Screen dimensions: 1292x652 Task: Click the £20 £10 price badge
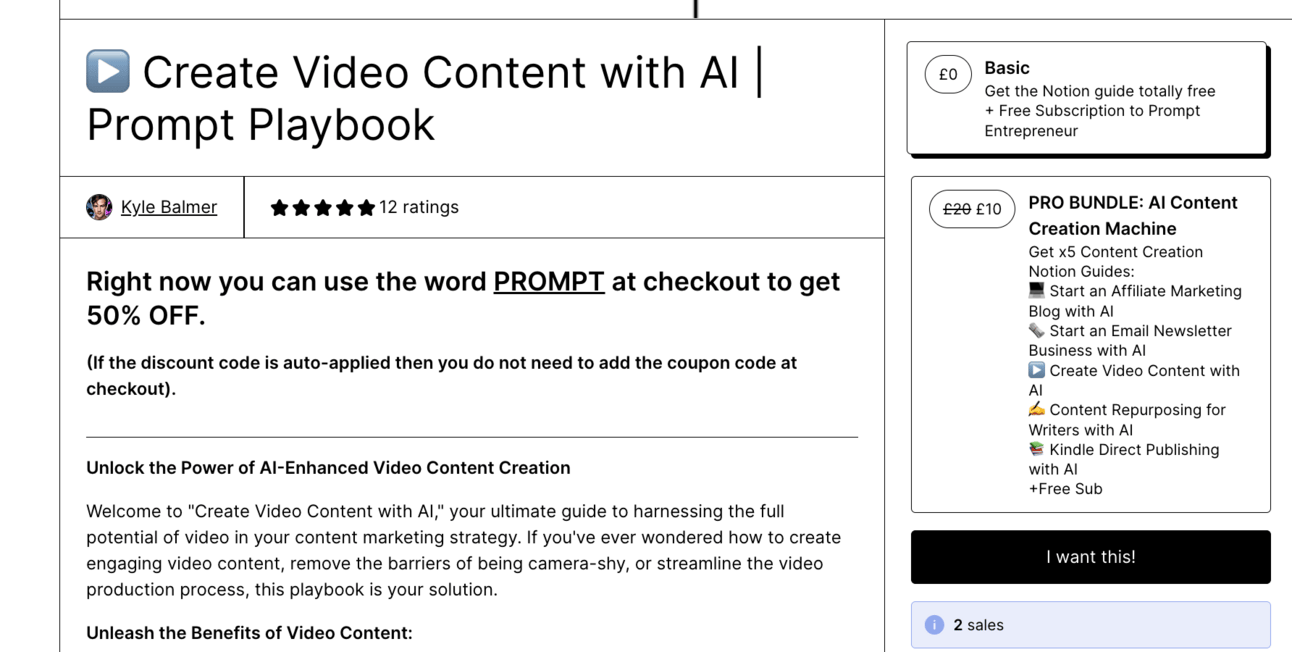pos(972,209)
